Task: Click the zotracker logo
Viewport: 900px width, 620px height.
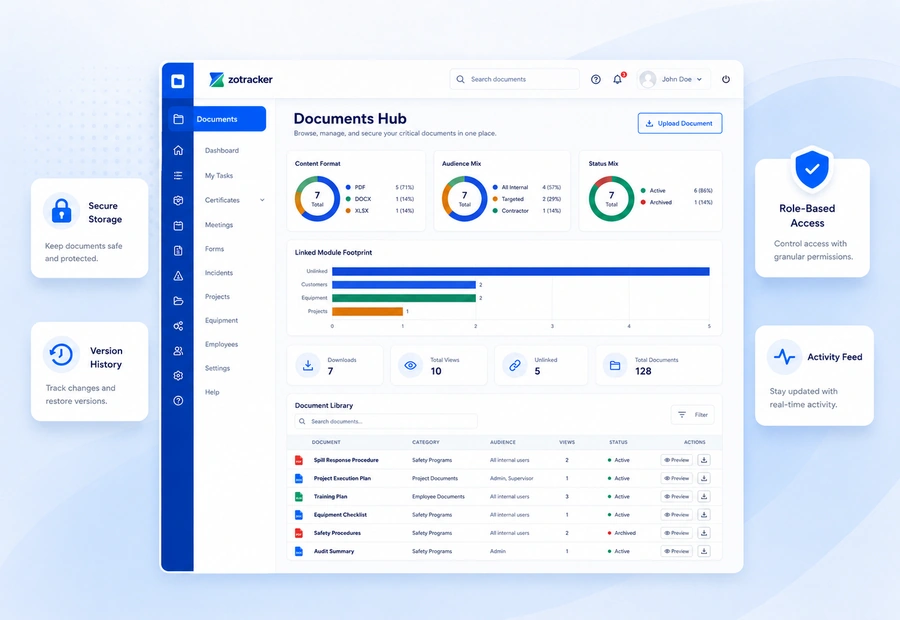Action: 241,79
